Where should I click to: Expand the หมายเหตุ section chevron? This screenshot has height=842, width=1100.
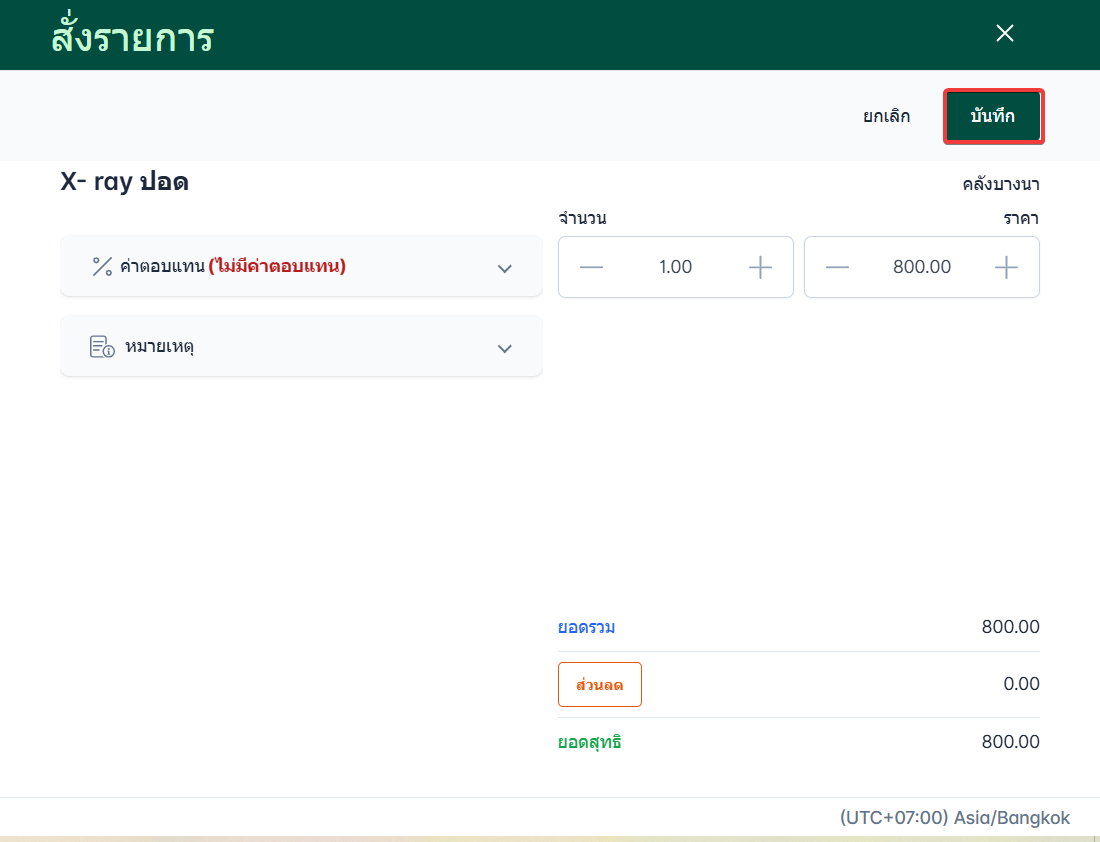[x=504, y=349]
